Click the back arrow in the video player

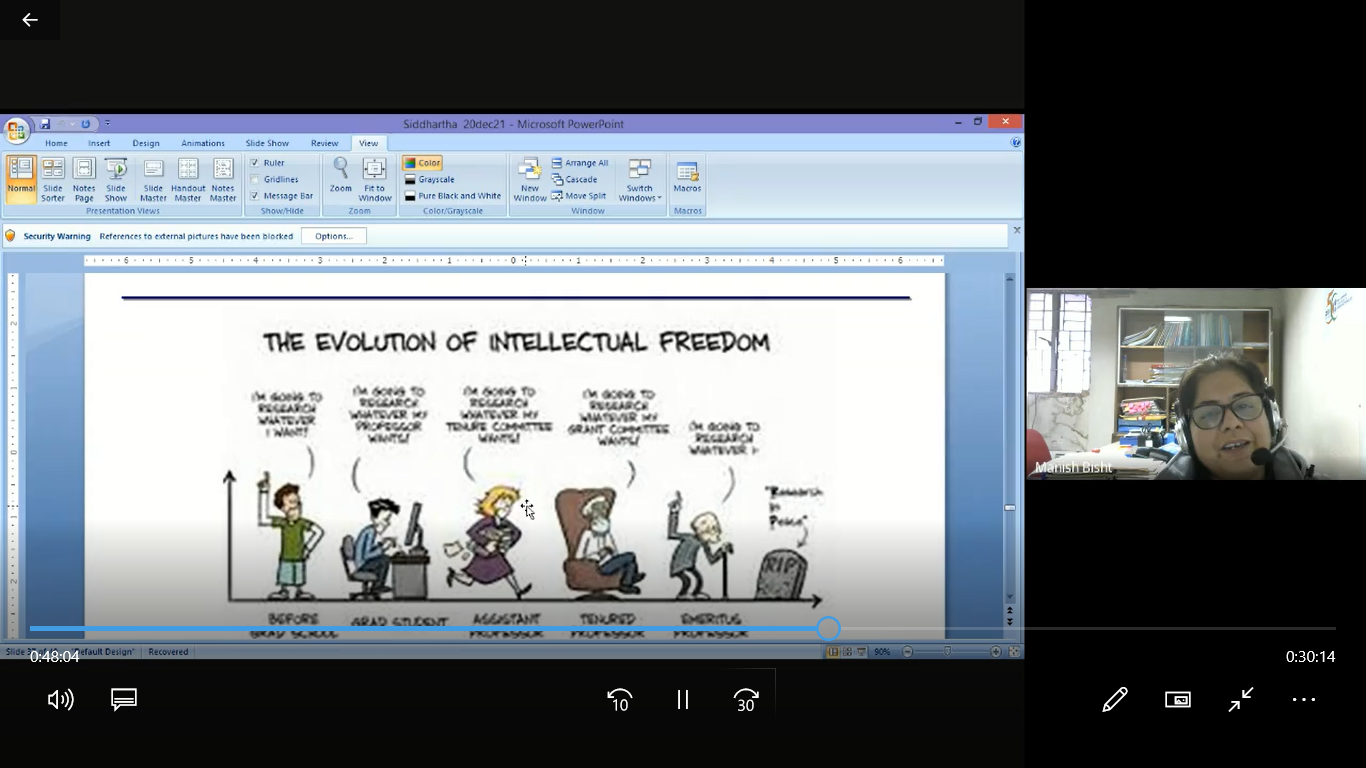[30, 20]
